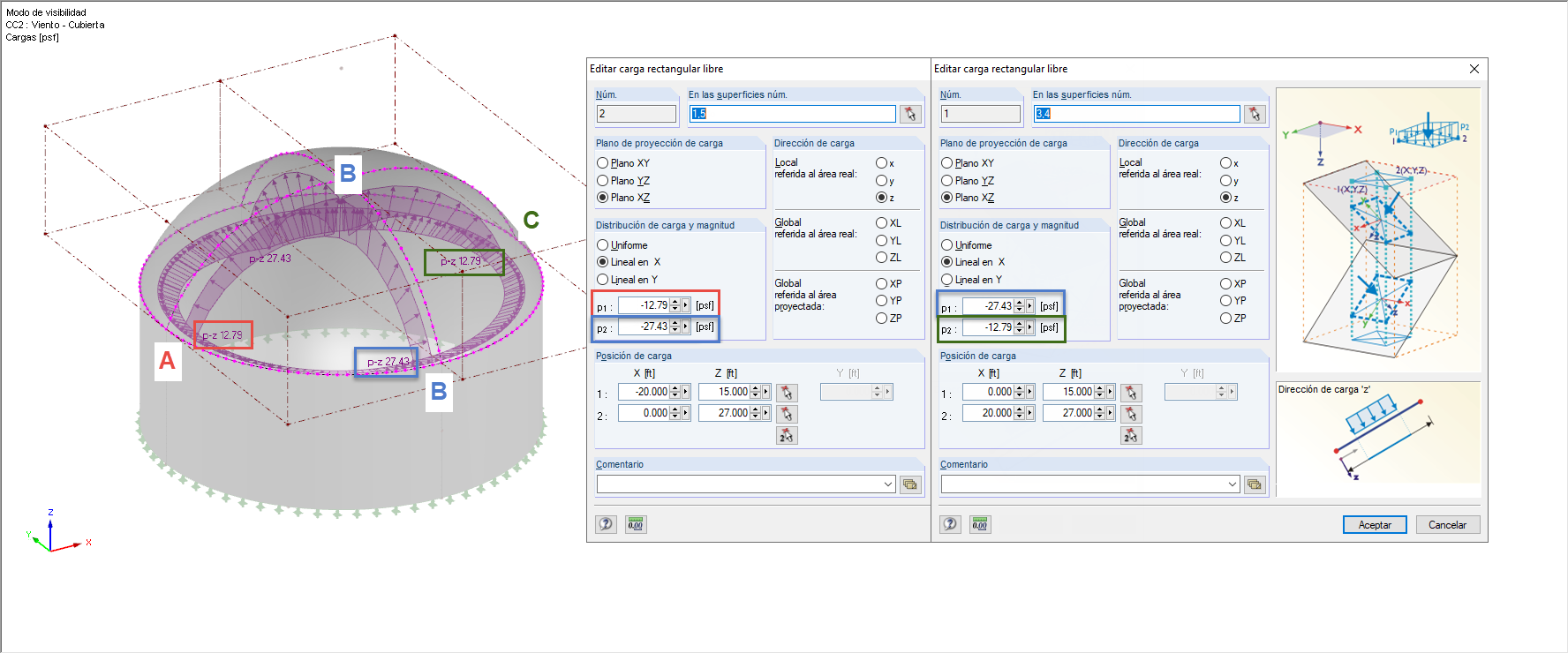
Task: Select global XL direction in right dialog
Action: point(1225,223)
